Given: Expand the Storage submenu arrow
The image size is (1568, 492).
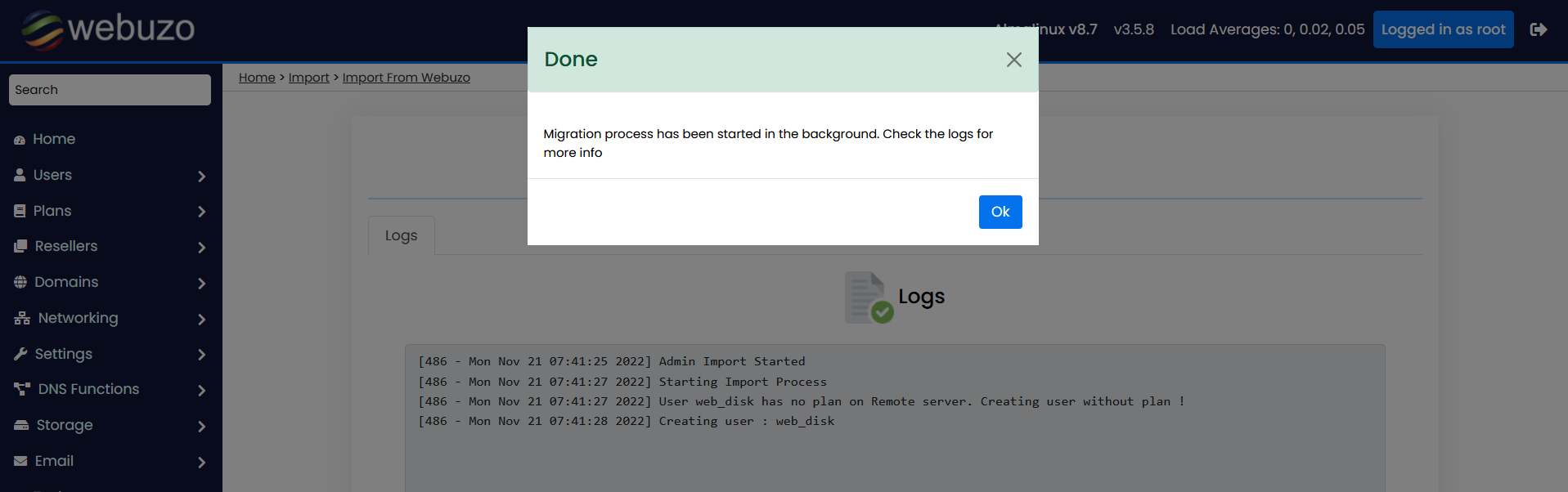Looking at the screenshot, I should click(201, 426).
